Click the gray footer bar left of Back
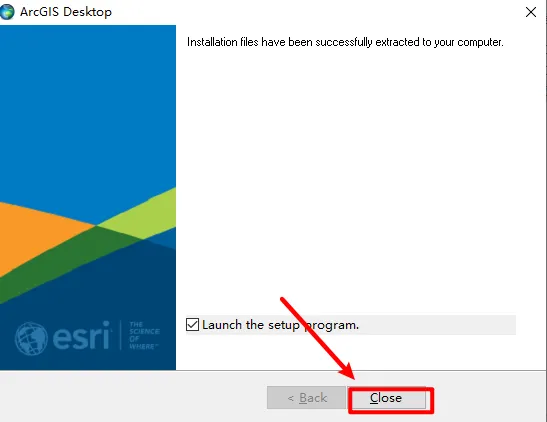The height and width of the screenshot is (422, 547). click(133, 398)
